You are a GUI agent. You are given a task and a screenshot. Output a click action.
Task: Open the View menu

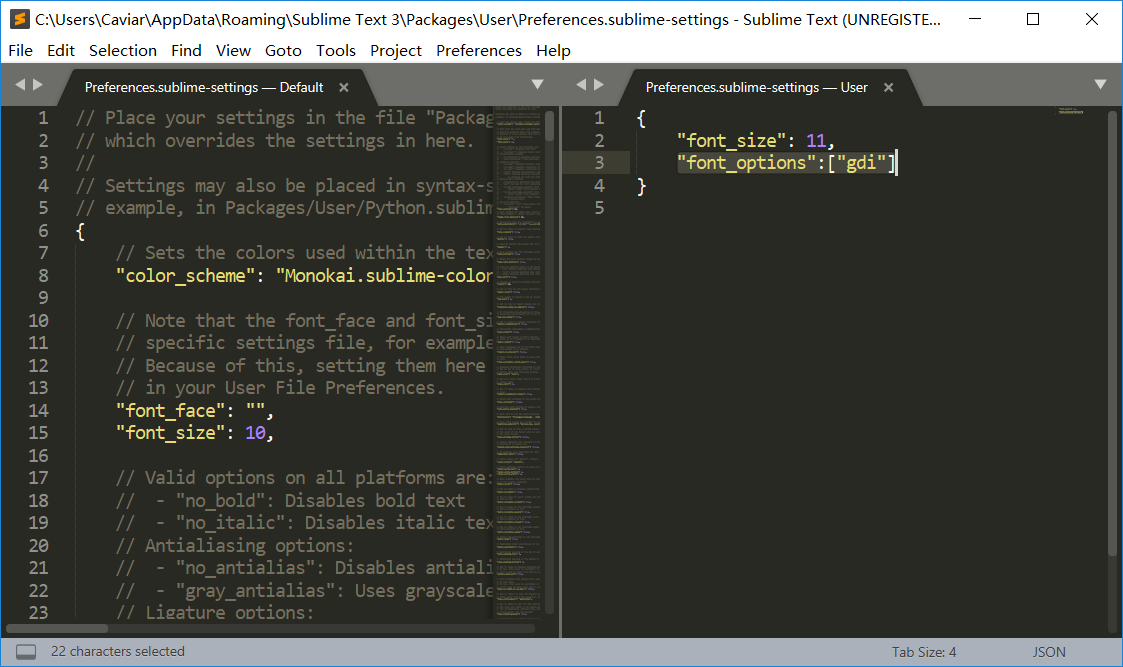(233, 51)
